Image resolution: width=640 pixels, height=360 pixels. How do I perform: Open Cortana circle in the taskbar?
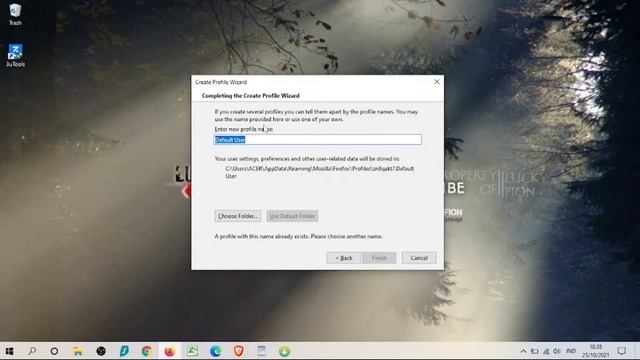coord(54,351)
